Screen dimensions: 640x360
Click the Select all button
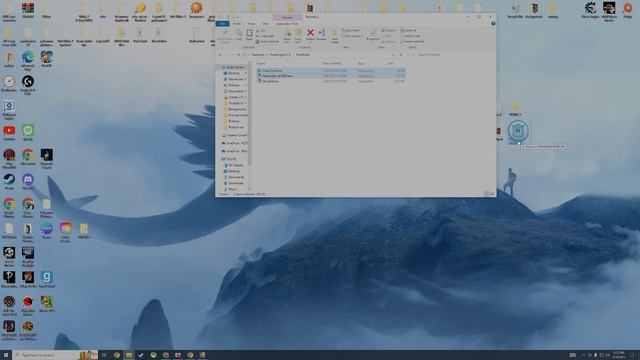click(409, 30)
